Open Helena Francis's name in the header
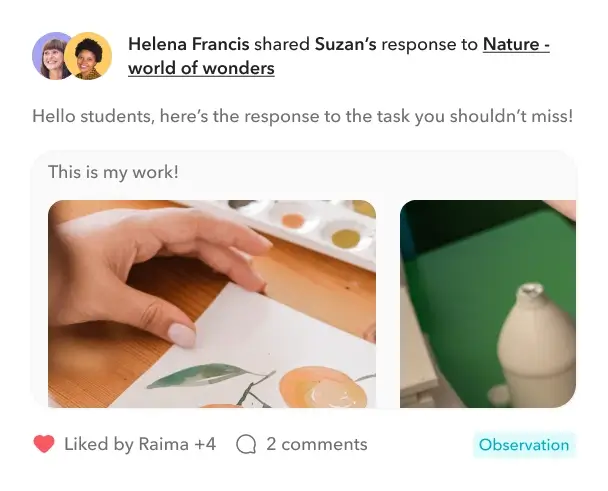 point(188,44)
